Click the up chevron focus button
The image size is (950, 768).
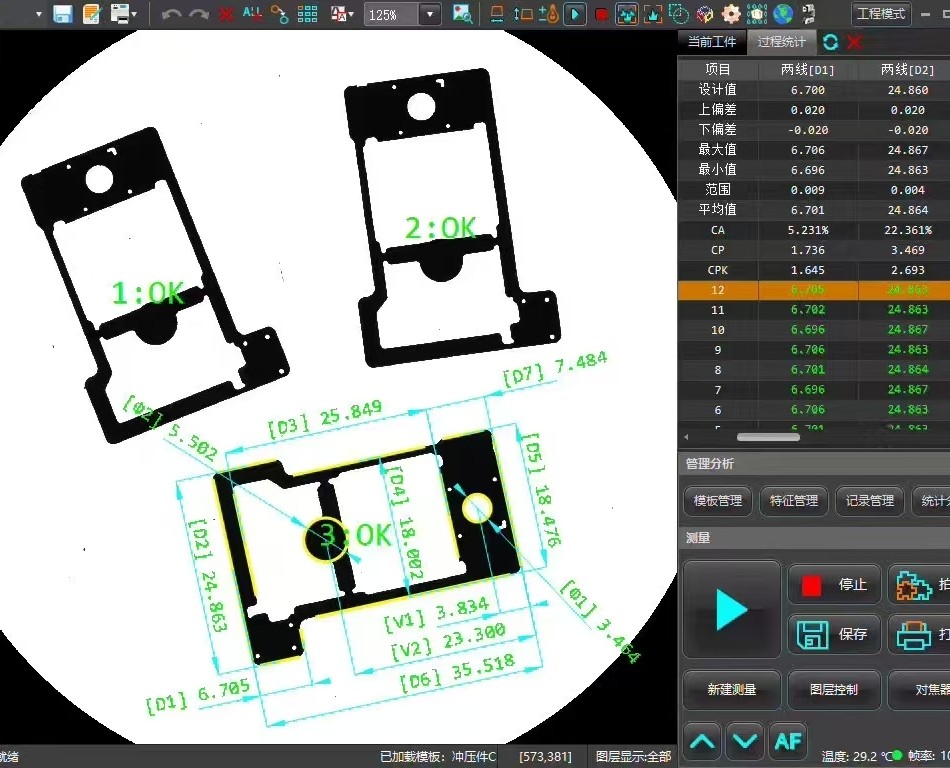tap(702, 741)
